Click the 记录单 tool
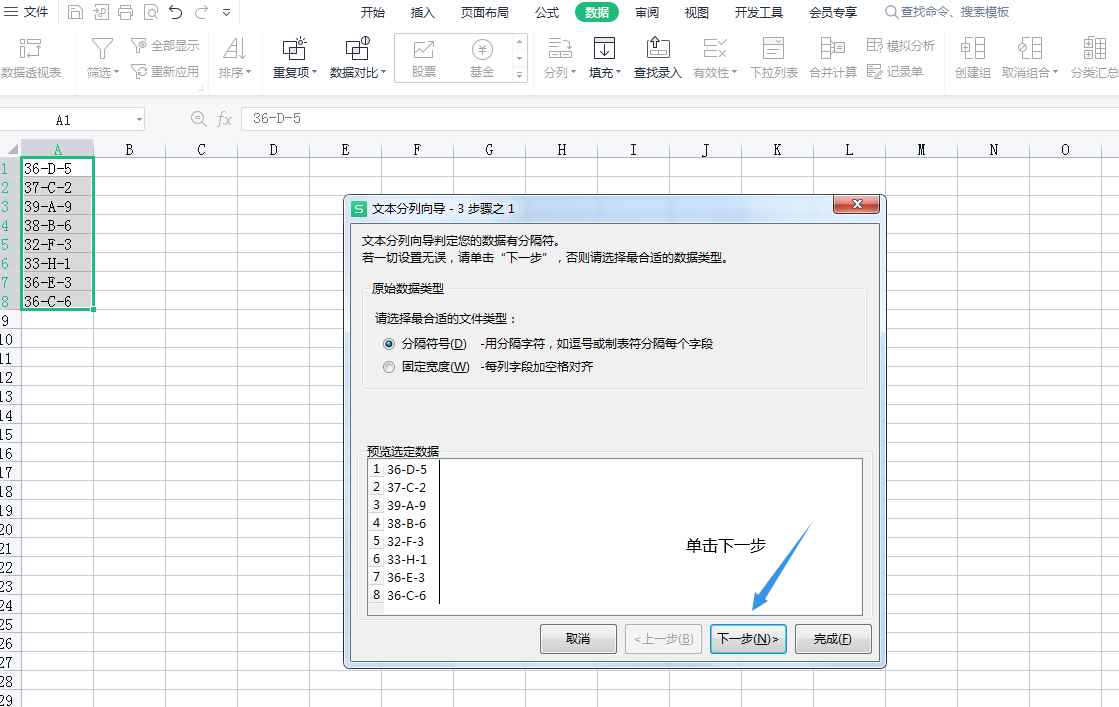 click(x=895, y=71)
